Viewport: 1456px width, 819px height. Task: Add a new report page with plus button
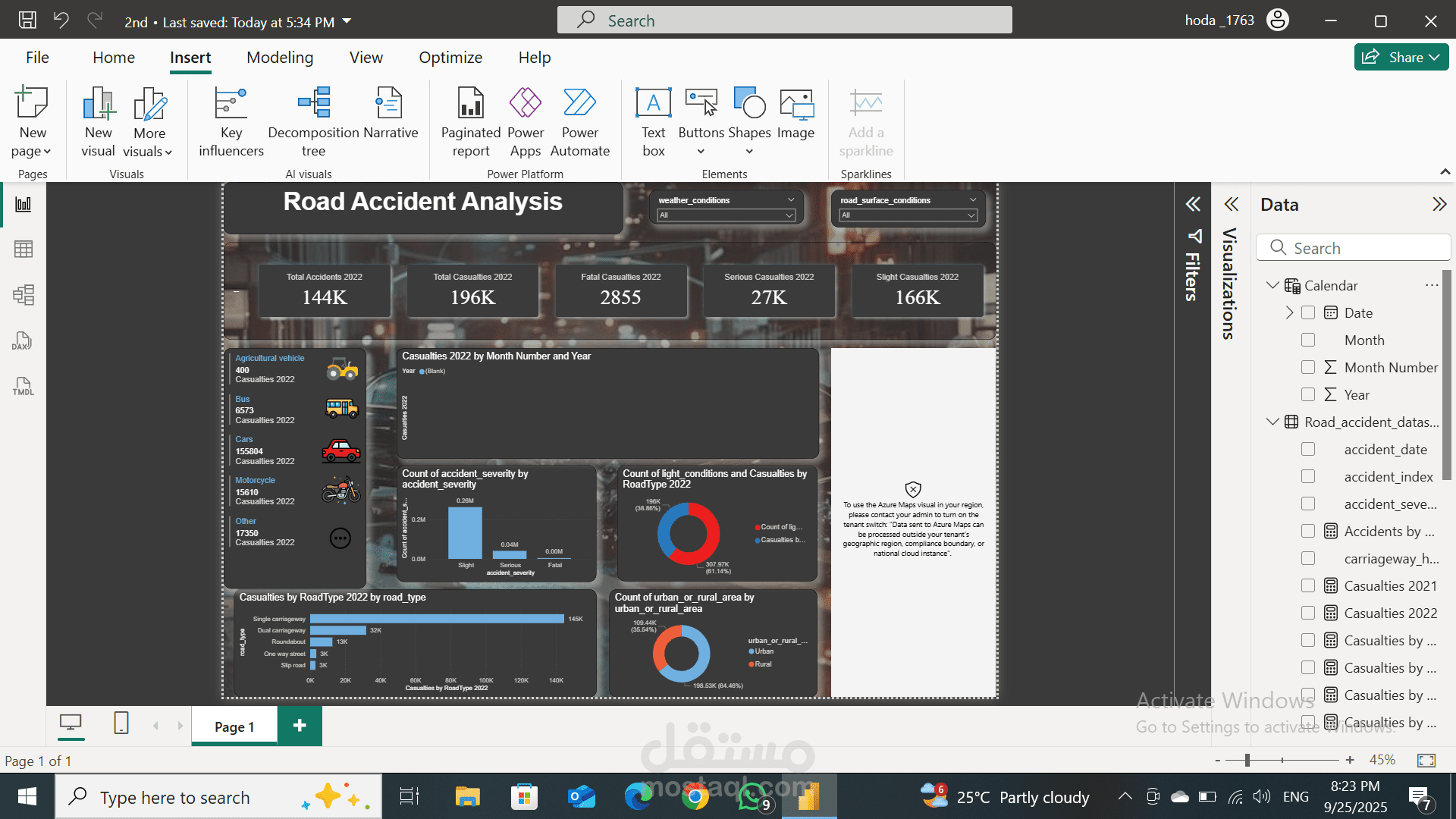pos(299,726)
